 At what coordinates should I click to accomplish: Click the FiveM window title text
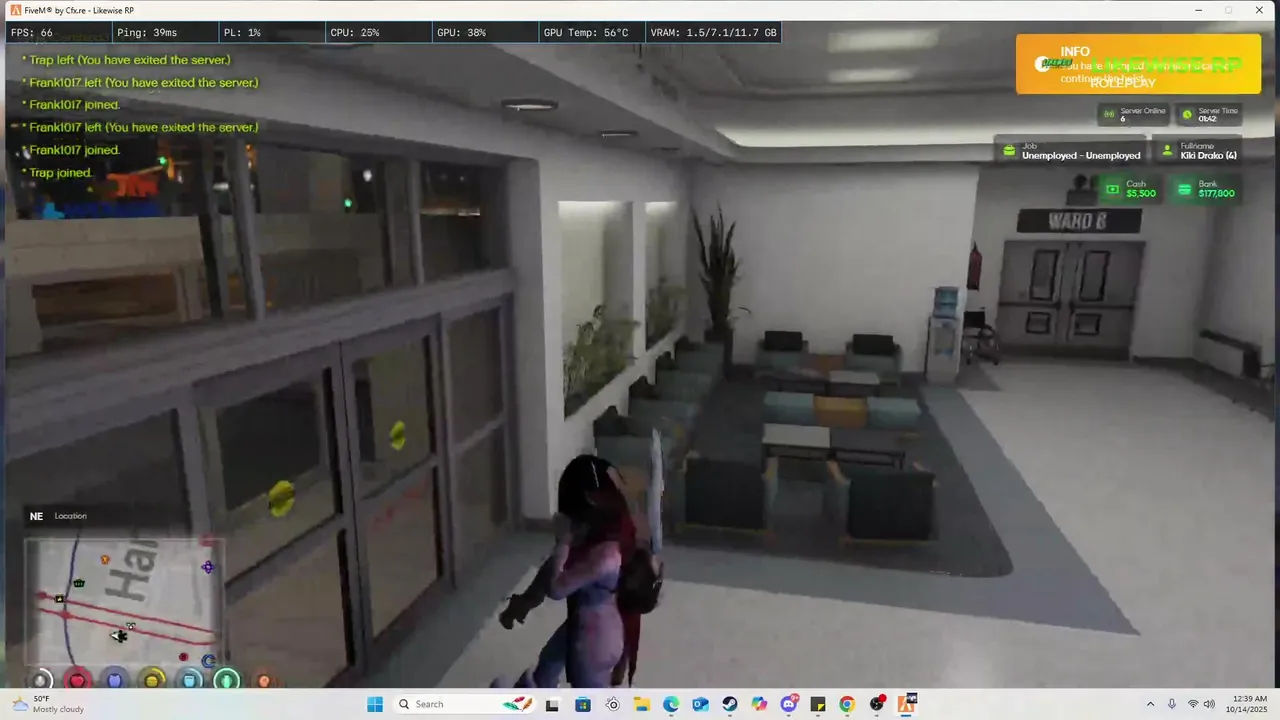[79, 10]
